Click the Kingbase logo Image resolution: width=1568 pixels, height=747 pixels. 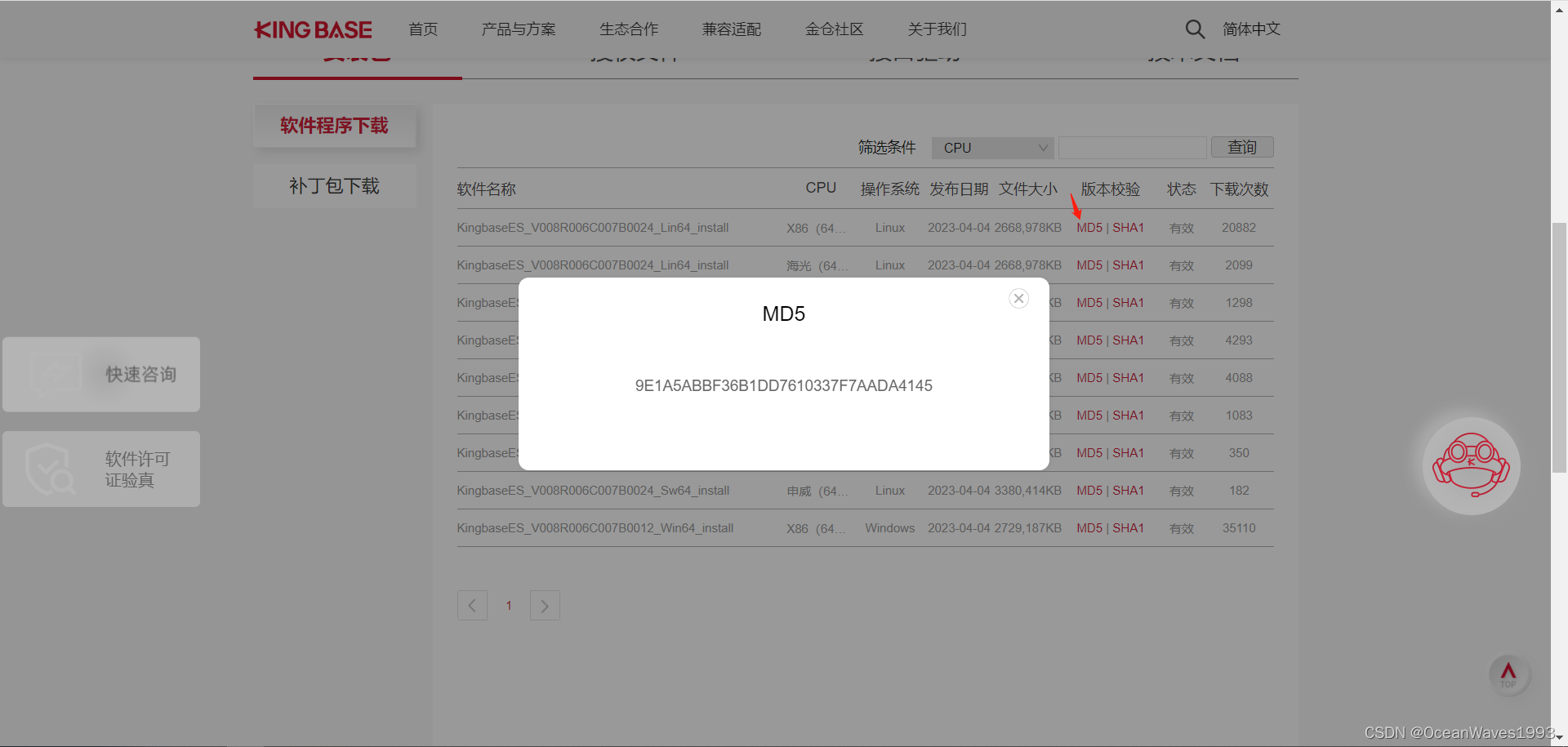(x=313, y=30)
